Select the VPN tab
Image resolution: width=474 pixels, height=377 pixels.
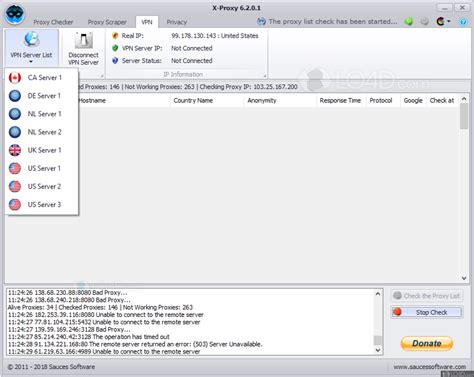(x=147, y=22)
